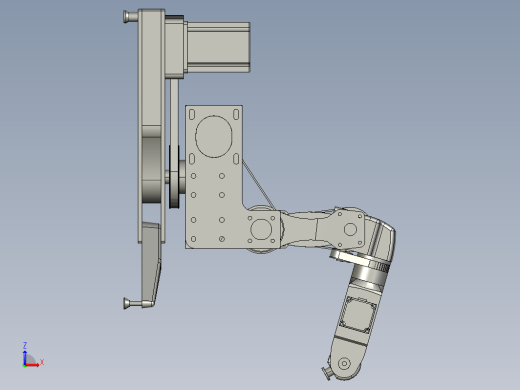Click the blue Z axis label
The width and height of the screenshot is (520, 390).
point(25,345)
